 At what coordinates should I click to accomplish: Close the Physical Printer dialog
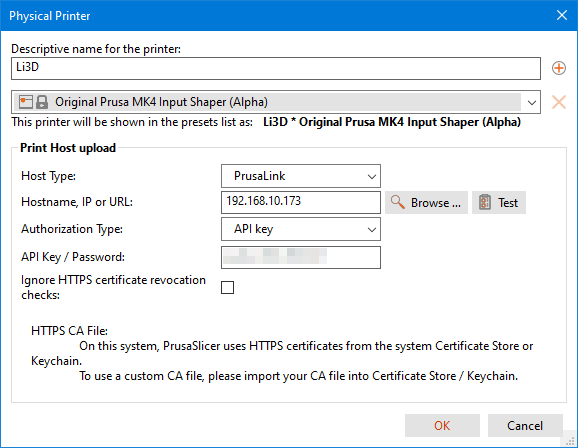click(x=561, y=15)
